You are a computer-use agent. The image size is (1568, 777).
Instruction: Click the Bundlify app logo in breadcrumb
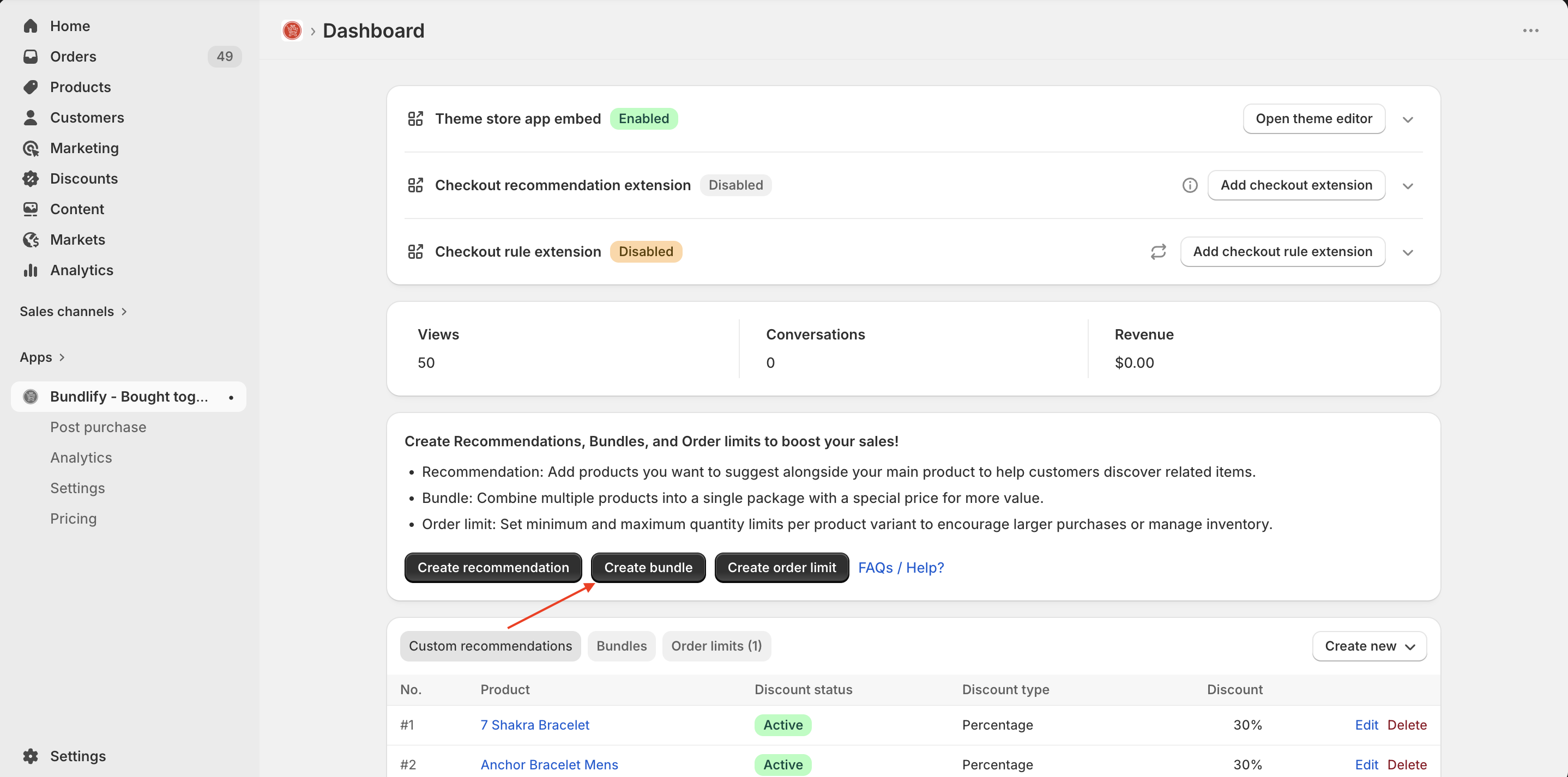(292, 31)
